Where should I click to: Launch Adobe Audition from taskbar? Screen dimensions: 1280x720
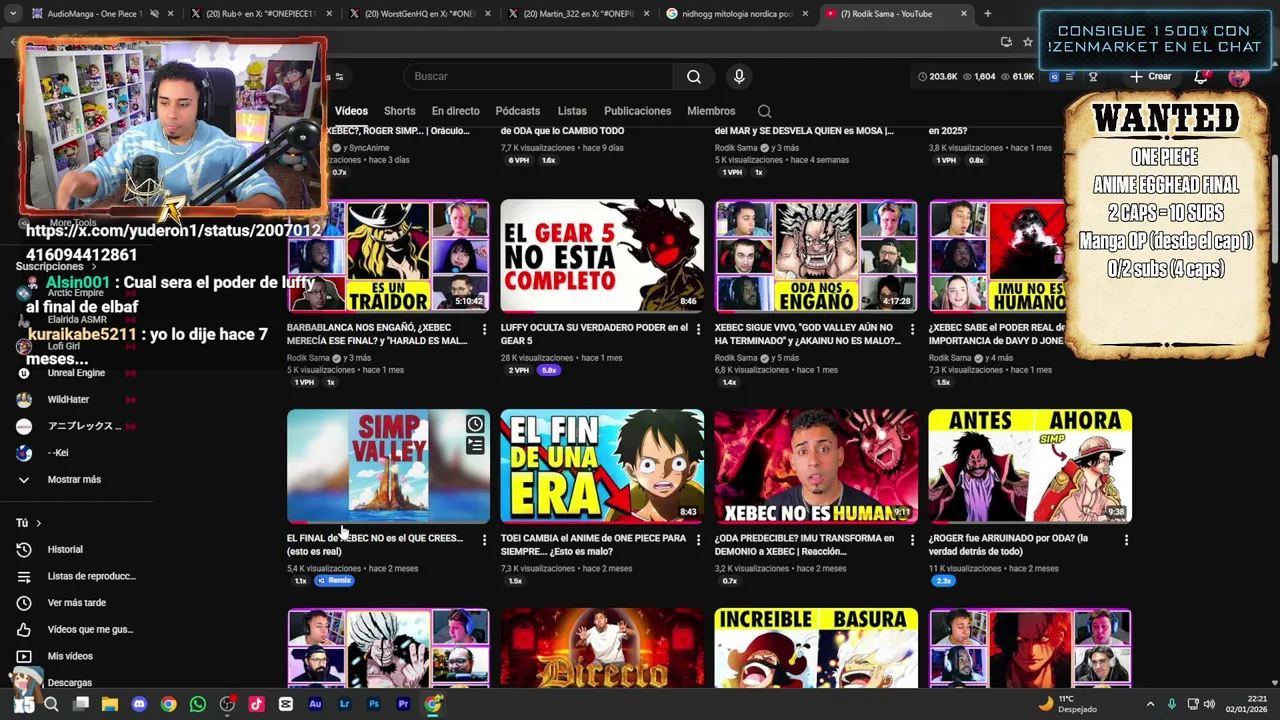(315, 704)
